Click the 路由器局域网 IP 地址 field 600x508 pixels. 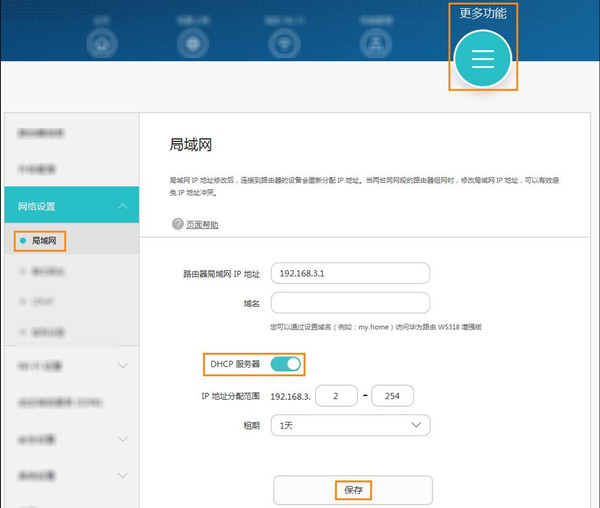pyautogui.click(x=350, y=274)
